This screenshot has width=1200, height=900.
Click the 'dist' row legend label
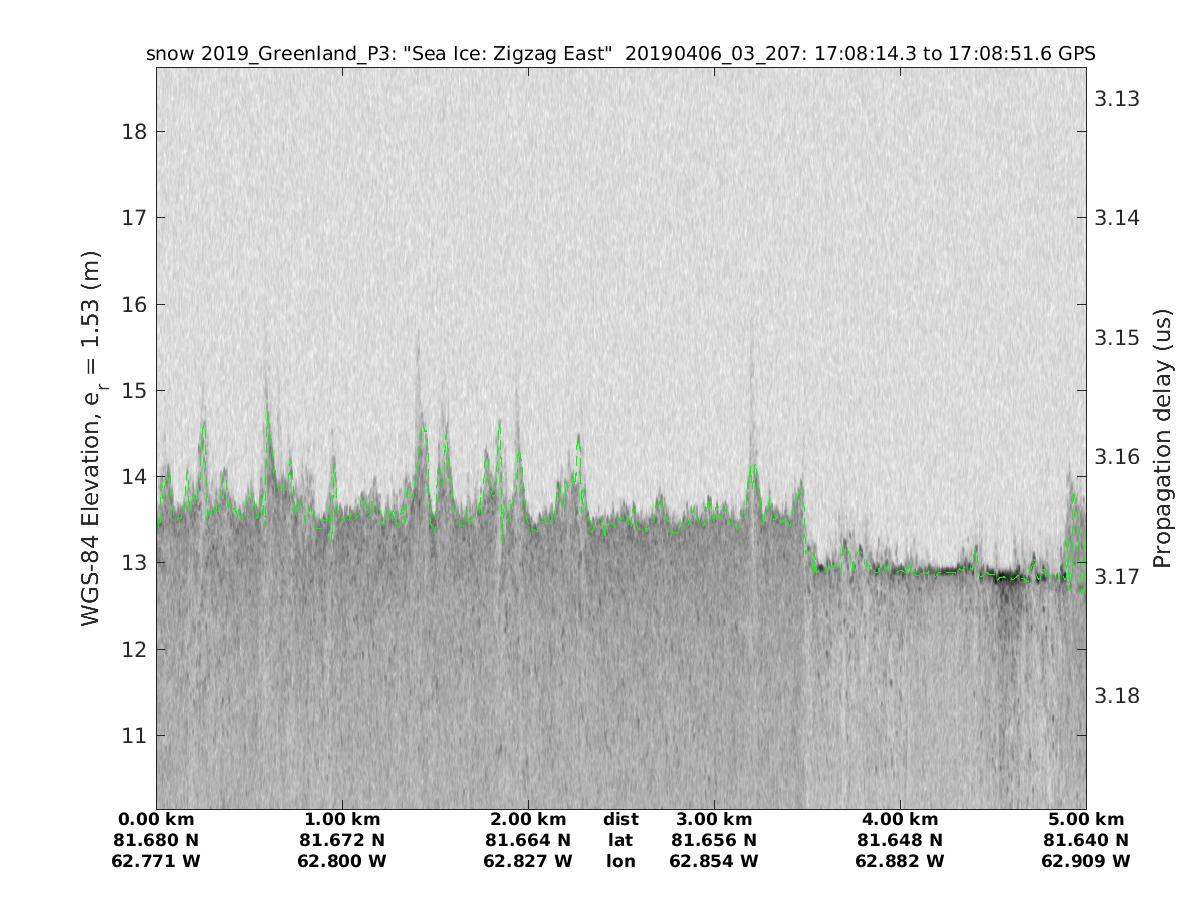pyautogui.click(x=620, y=819)
